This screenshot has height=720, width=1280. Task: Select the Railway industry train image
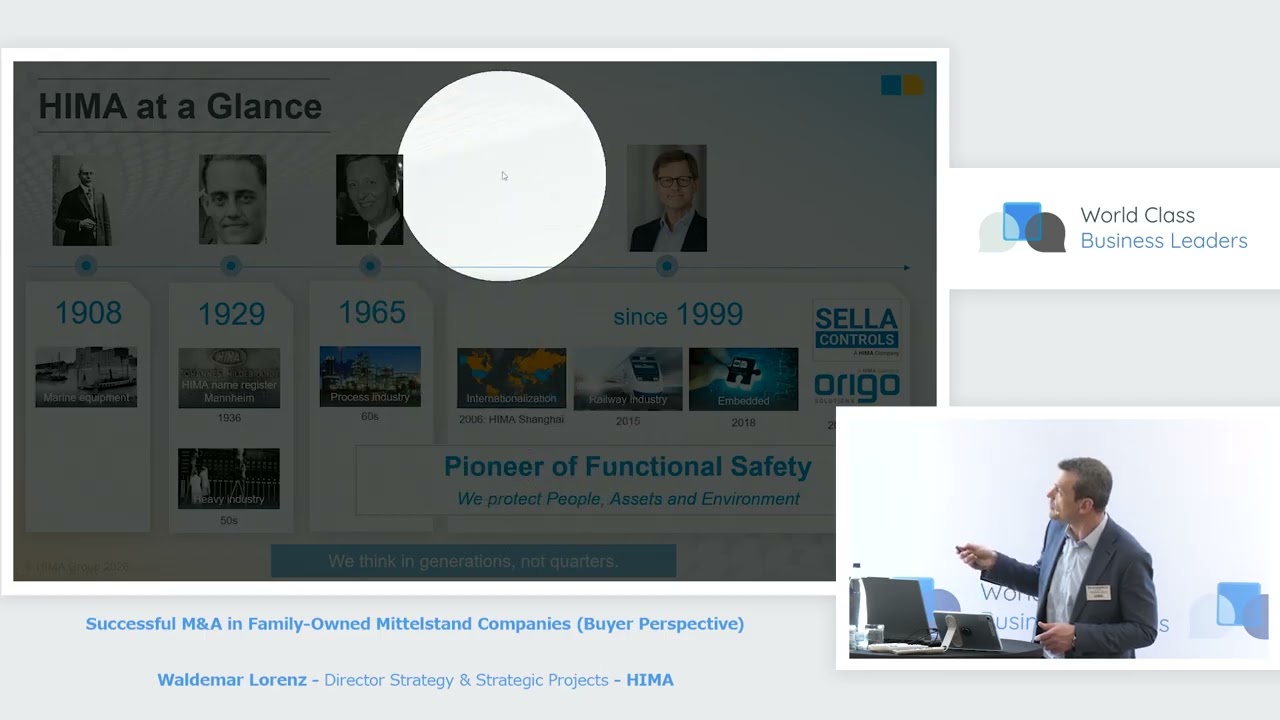tap(628, 379)
